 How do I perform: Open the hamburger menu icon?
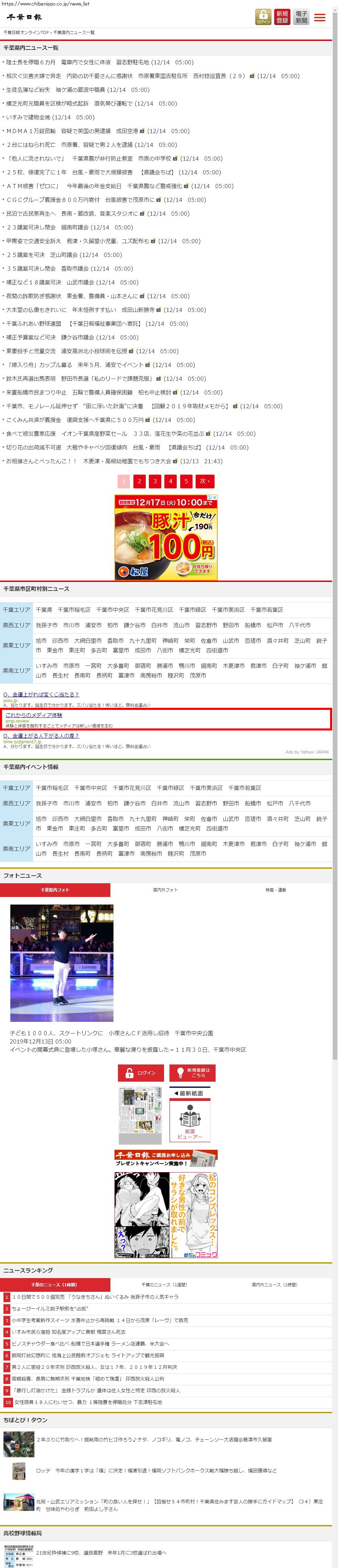click(x=320, y=18)
